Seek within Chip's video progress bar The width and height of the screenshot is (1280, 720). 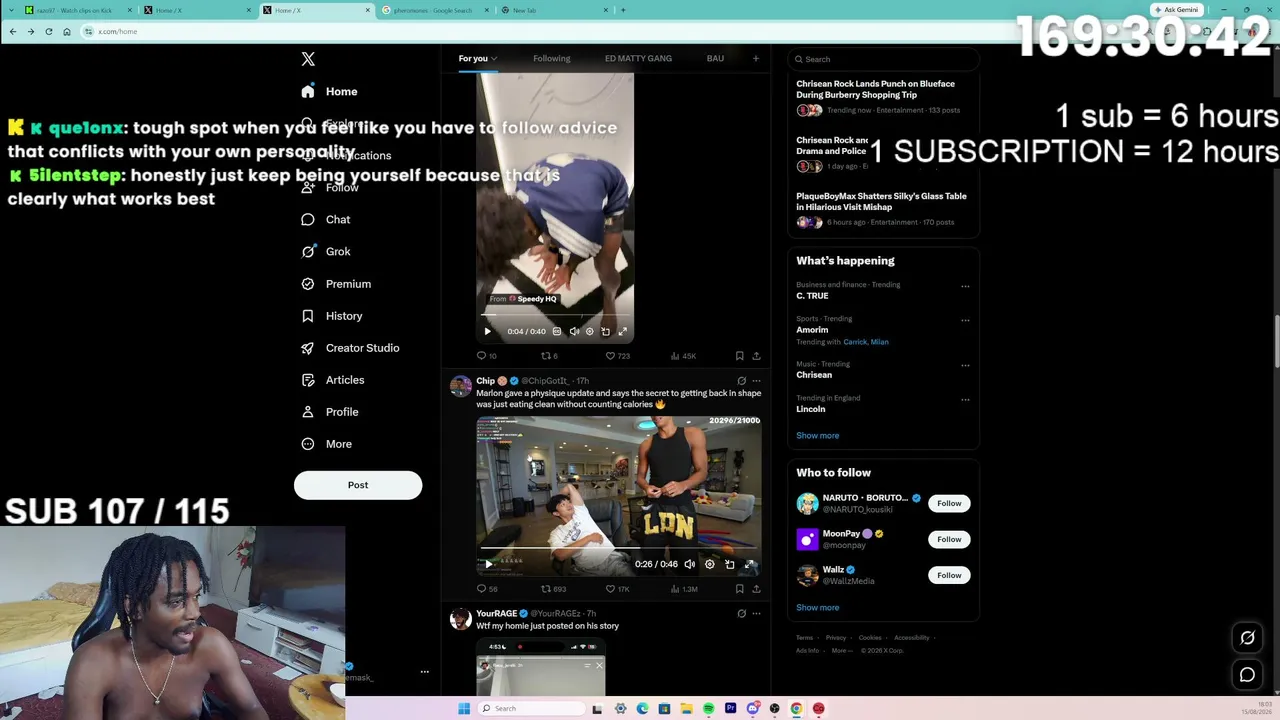[619, 548]
